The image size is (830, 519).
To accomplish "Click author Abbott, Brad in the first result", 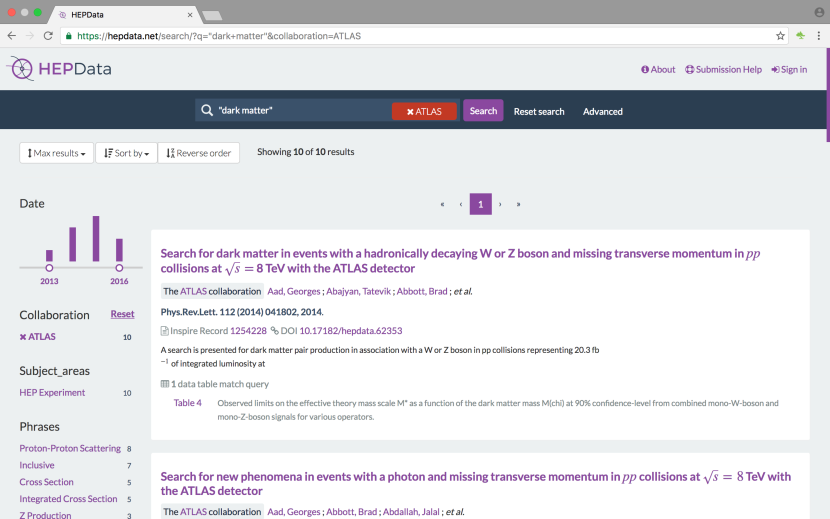I will (422, 291).
